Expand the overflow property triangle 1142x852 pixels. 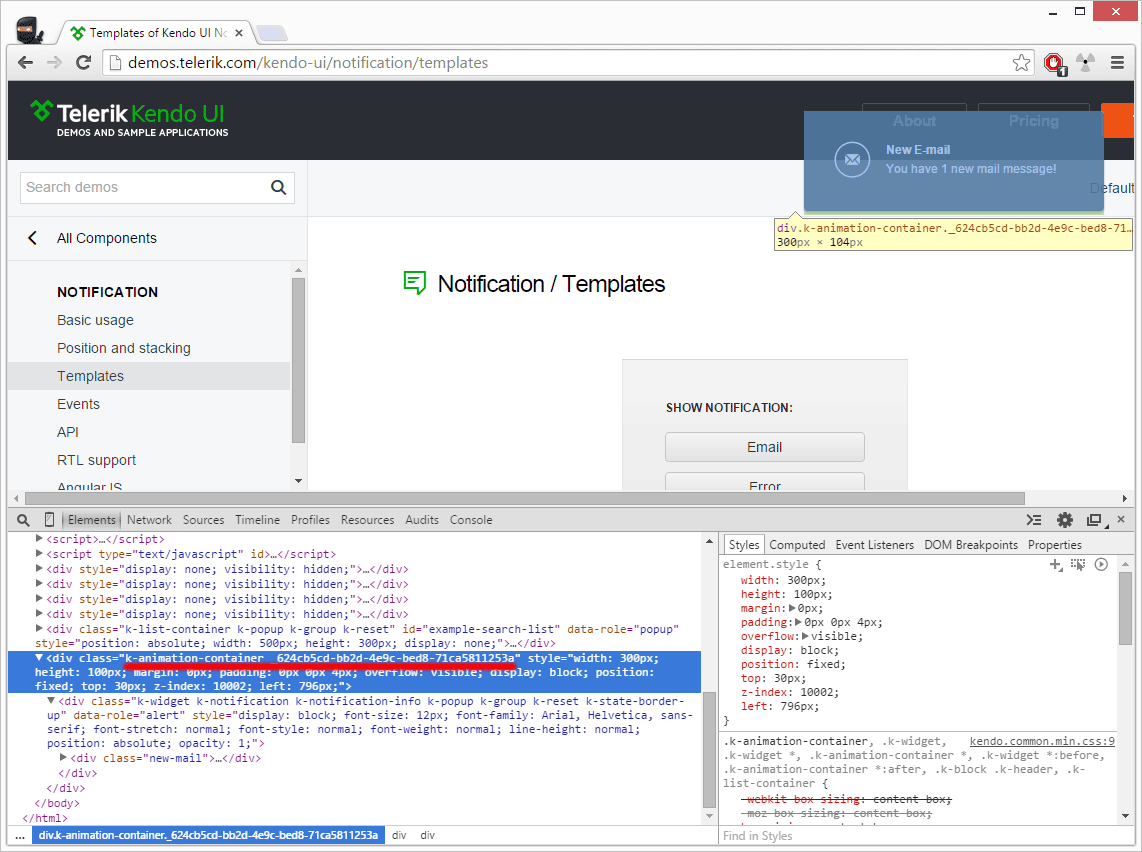pyautogui.click(x=806, y=636)
